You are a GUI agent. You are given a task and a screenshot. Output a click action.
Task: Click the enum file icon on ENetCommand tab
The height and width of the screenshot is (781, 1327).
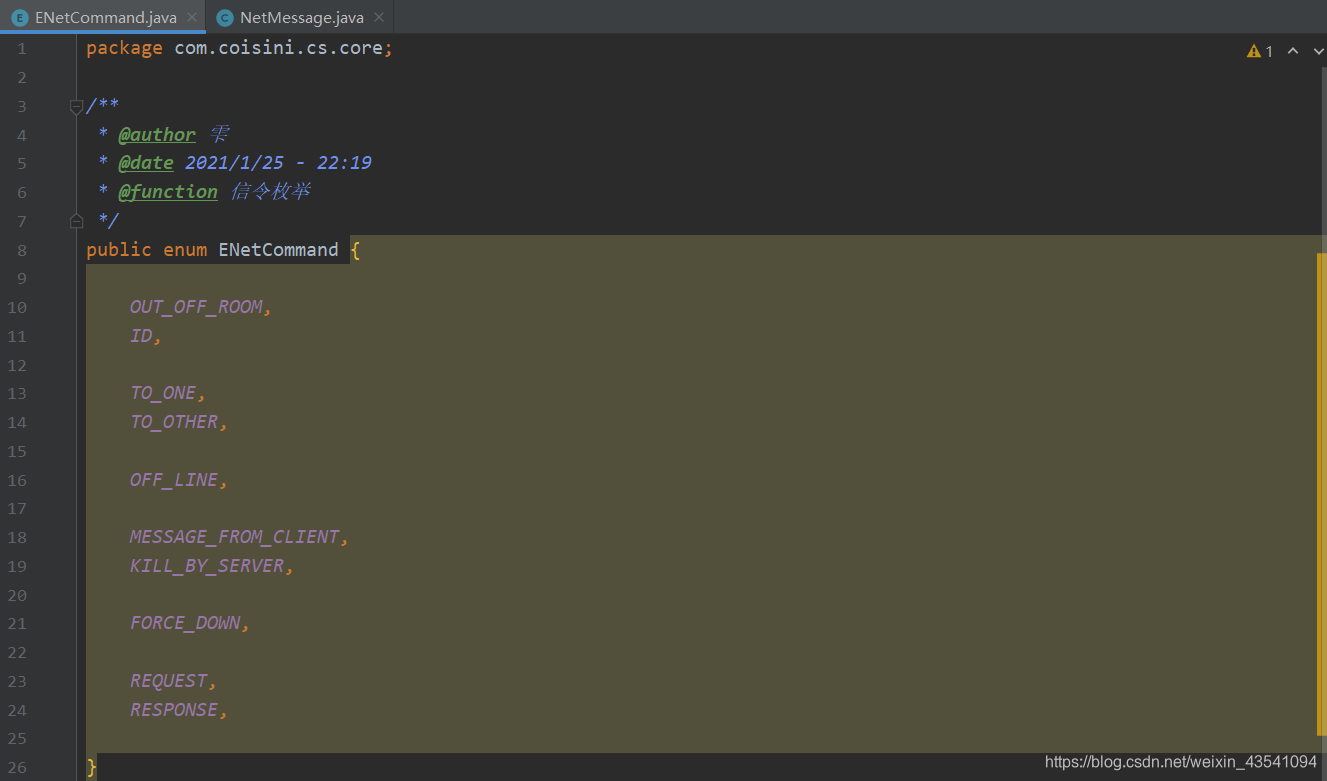pyautogui.click(x=19, y=17)
